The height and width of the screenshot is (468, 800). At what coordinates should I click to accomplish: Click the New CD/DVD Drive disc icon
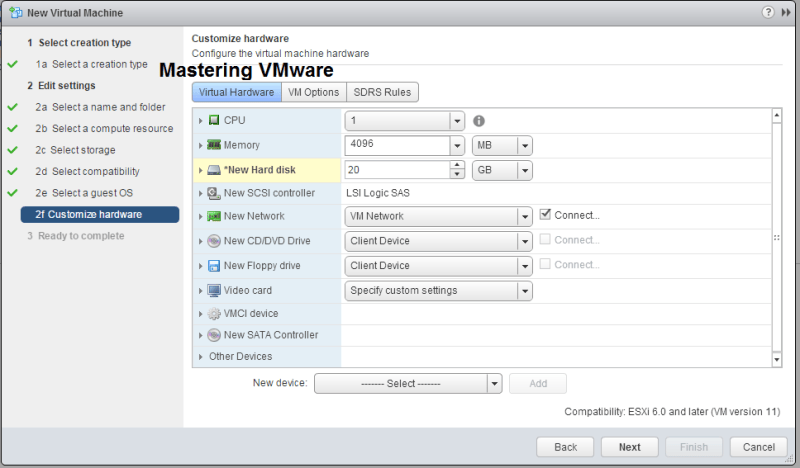coord(214,241)
